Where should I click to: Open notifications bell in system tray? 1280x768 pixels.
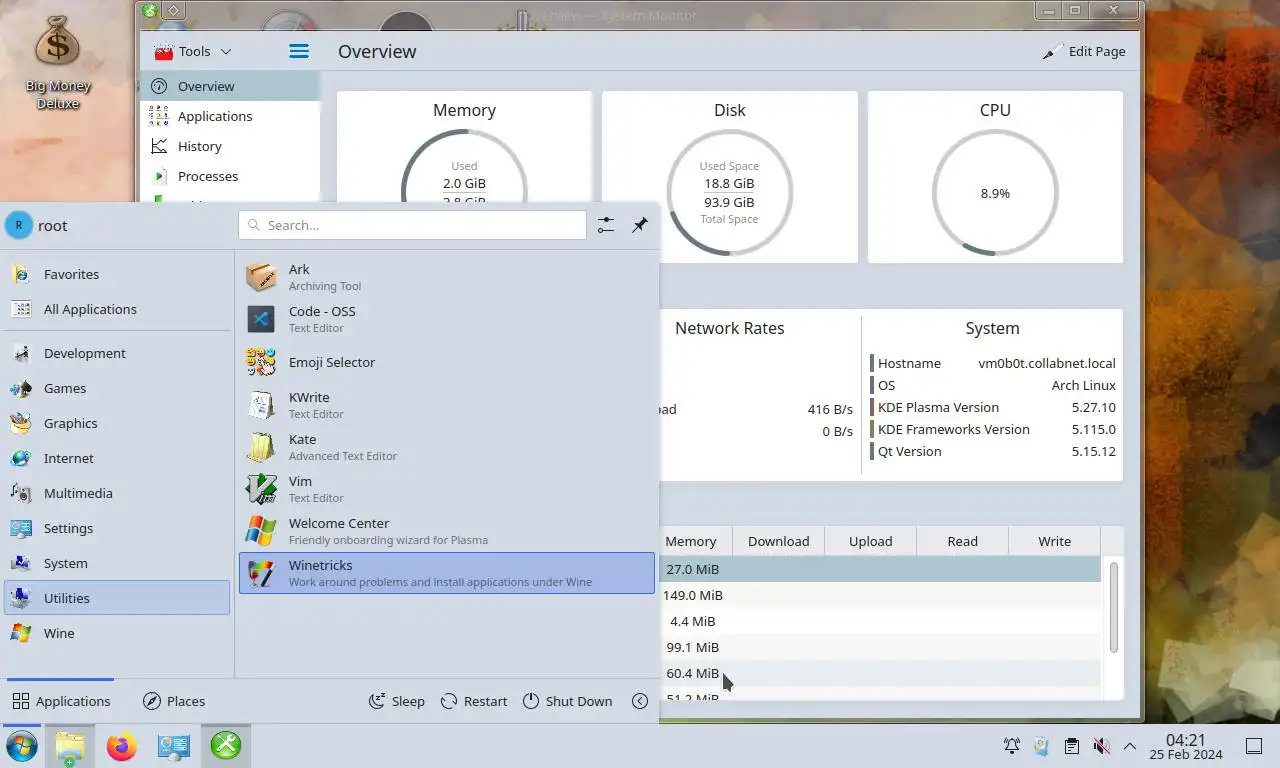[1012, 746]
